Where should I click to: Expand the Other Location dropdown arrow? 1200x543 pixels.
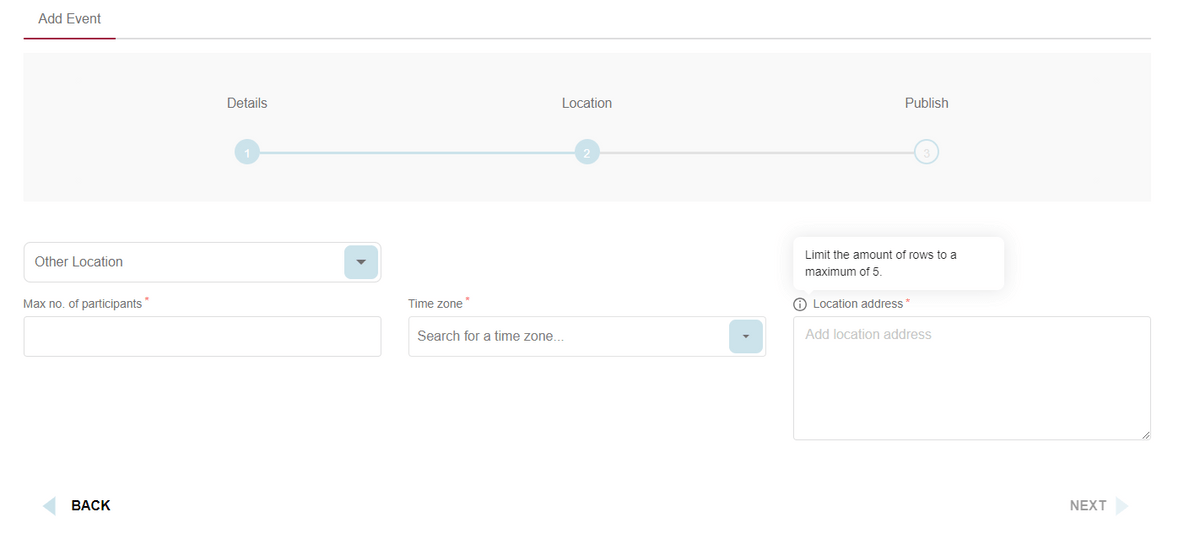[x=361, y=262]
